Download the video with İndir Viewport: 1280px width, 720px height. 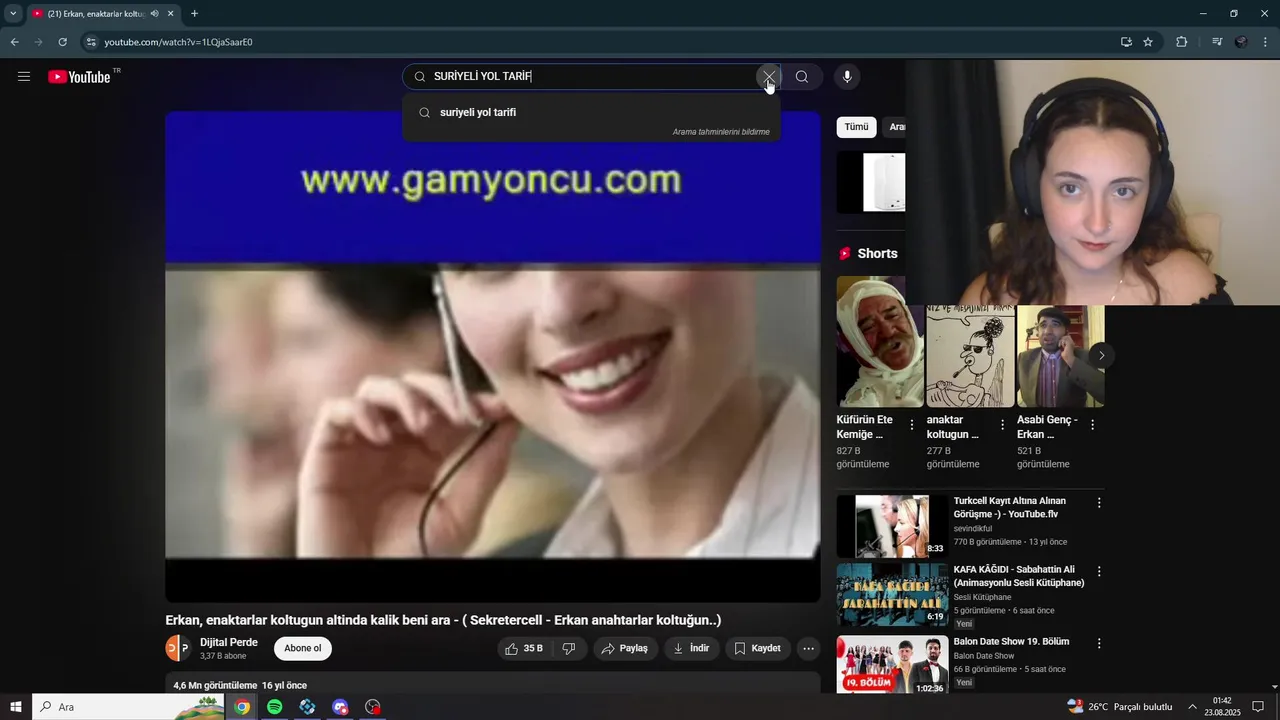click(x=691, y=649)
